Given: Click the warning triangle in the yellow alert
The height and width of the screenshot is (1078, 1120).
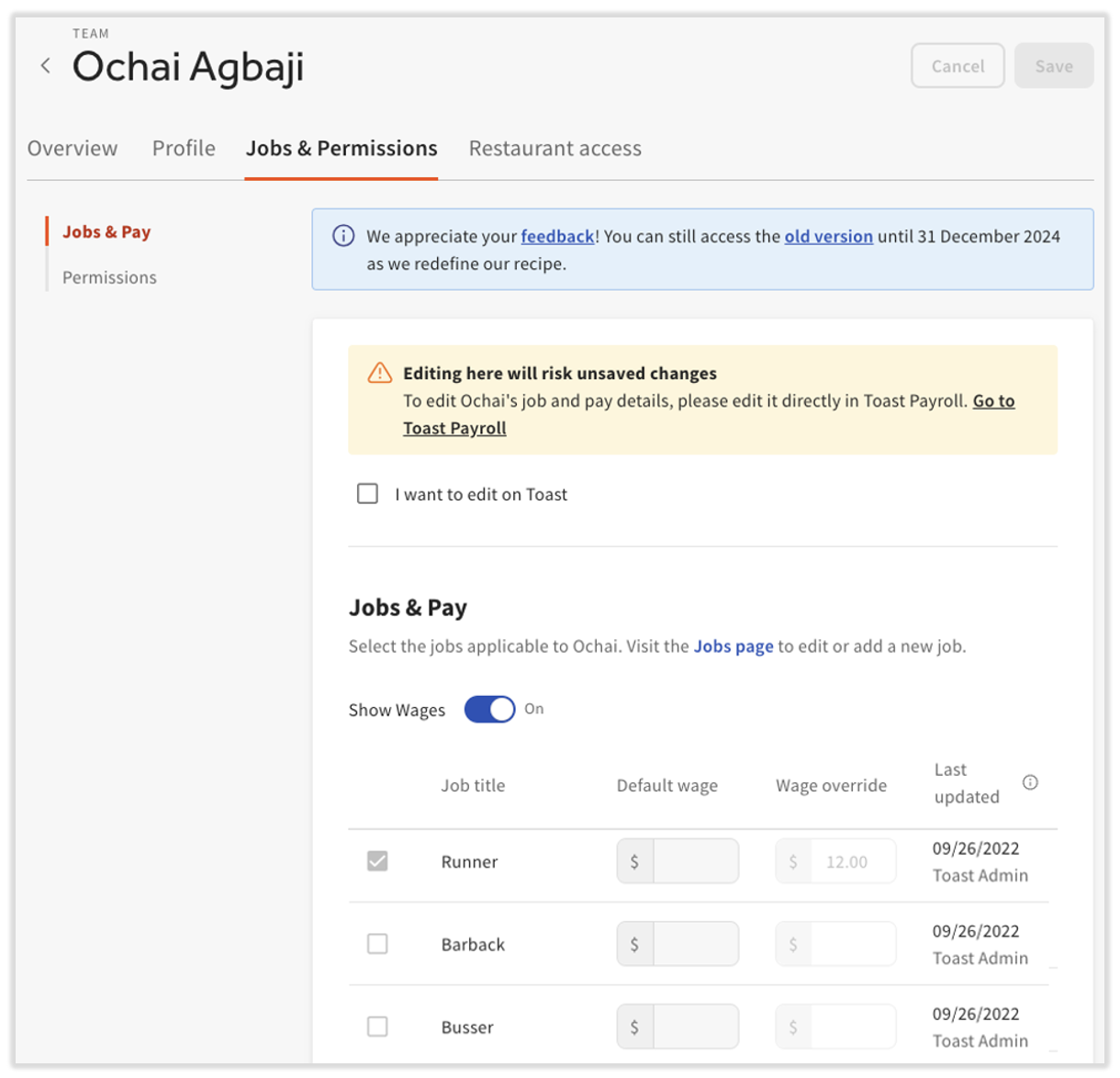Looking at the screenshot, I should click(x=376, y=373).
